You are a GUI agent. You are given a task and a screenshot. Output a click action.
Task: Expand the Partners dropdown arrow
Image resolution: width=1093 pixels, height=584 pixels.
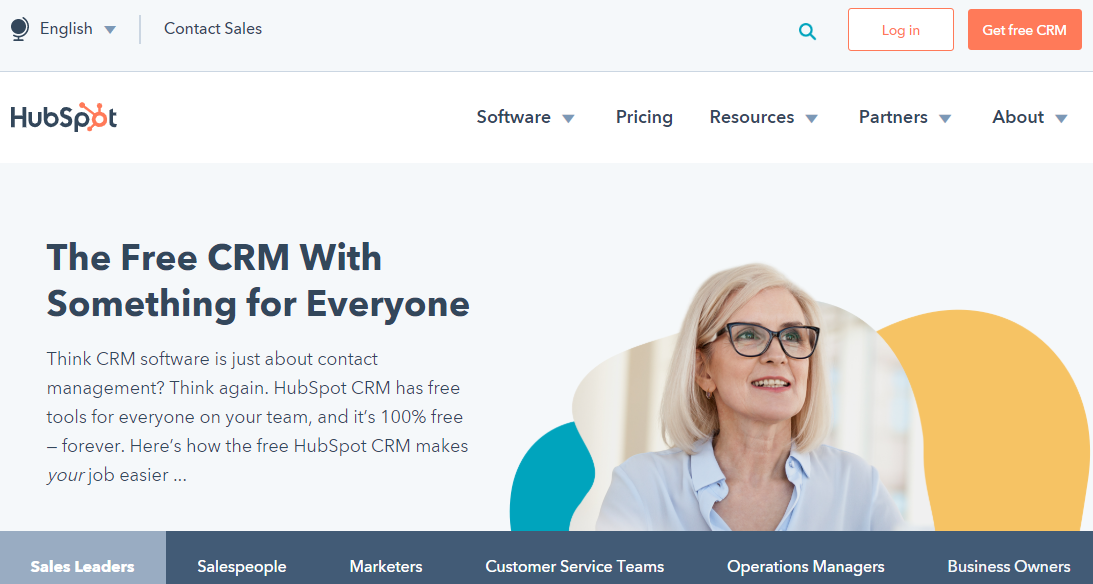click(945, 119)
